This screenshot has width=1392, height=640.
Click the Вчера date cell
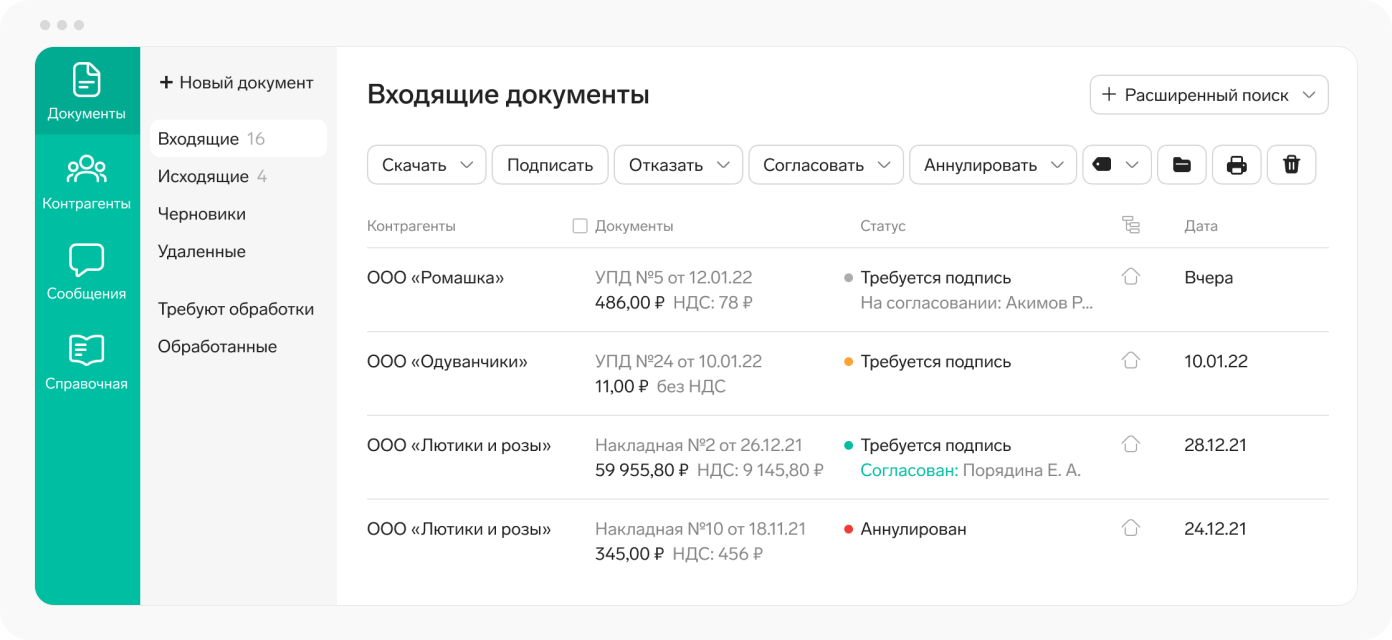point(1209,278)
